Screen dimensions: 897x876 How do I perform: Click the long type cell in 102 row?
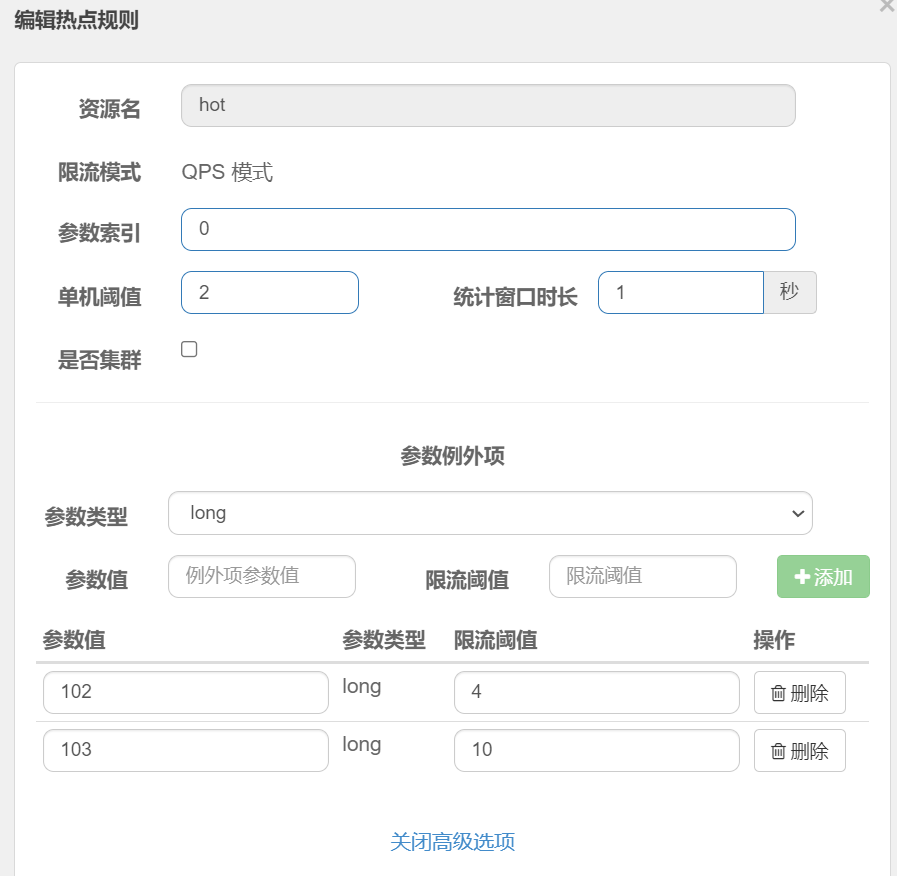tap(362, 687)
